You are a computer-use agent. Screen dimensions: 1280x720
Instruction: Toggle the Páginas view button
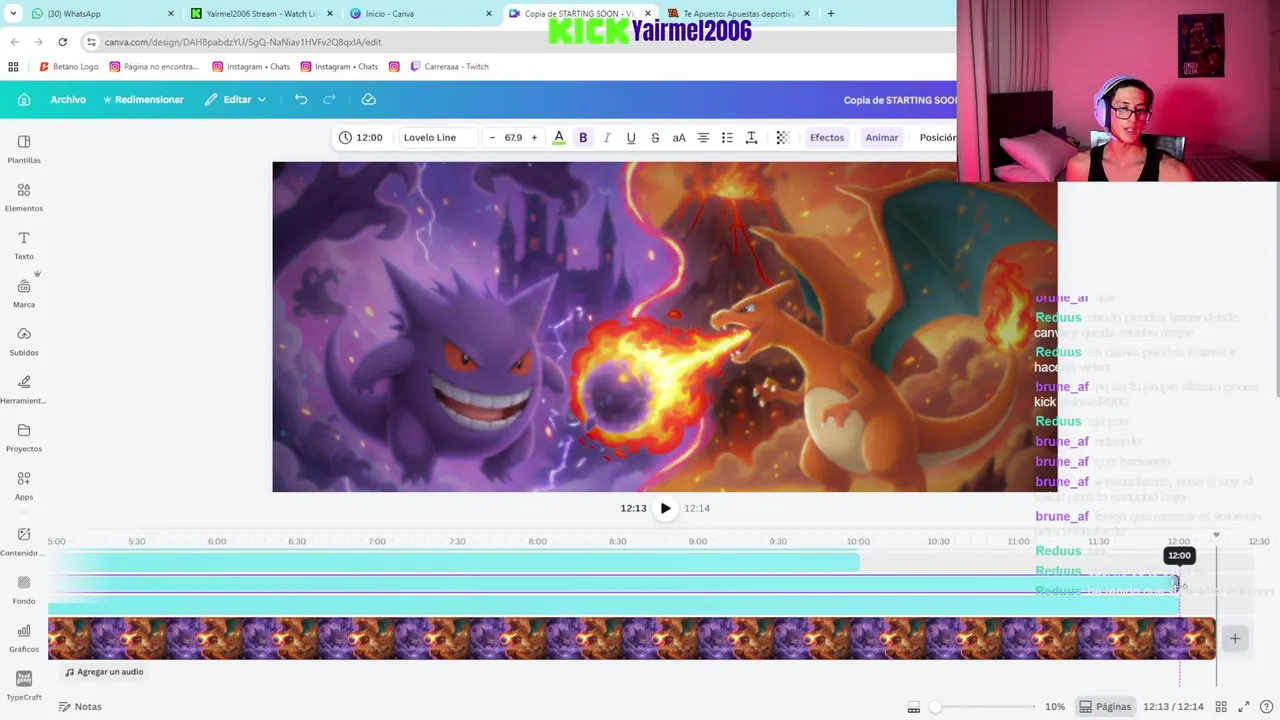click(x=1105, y=706)
